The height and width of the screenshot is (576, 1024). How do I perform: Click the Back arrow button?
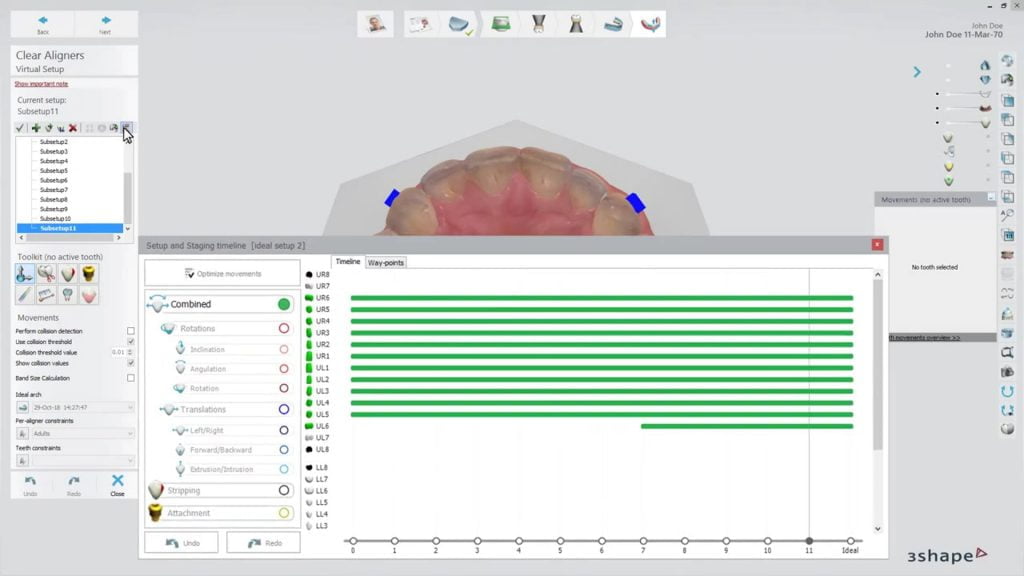coord(42,24)
